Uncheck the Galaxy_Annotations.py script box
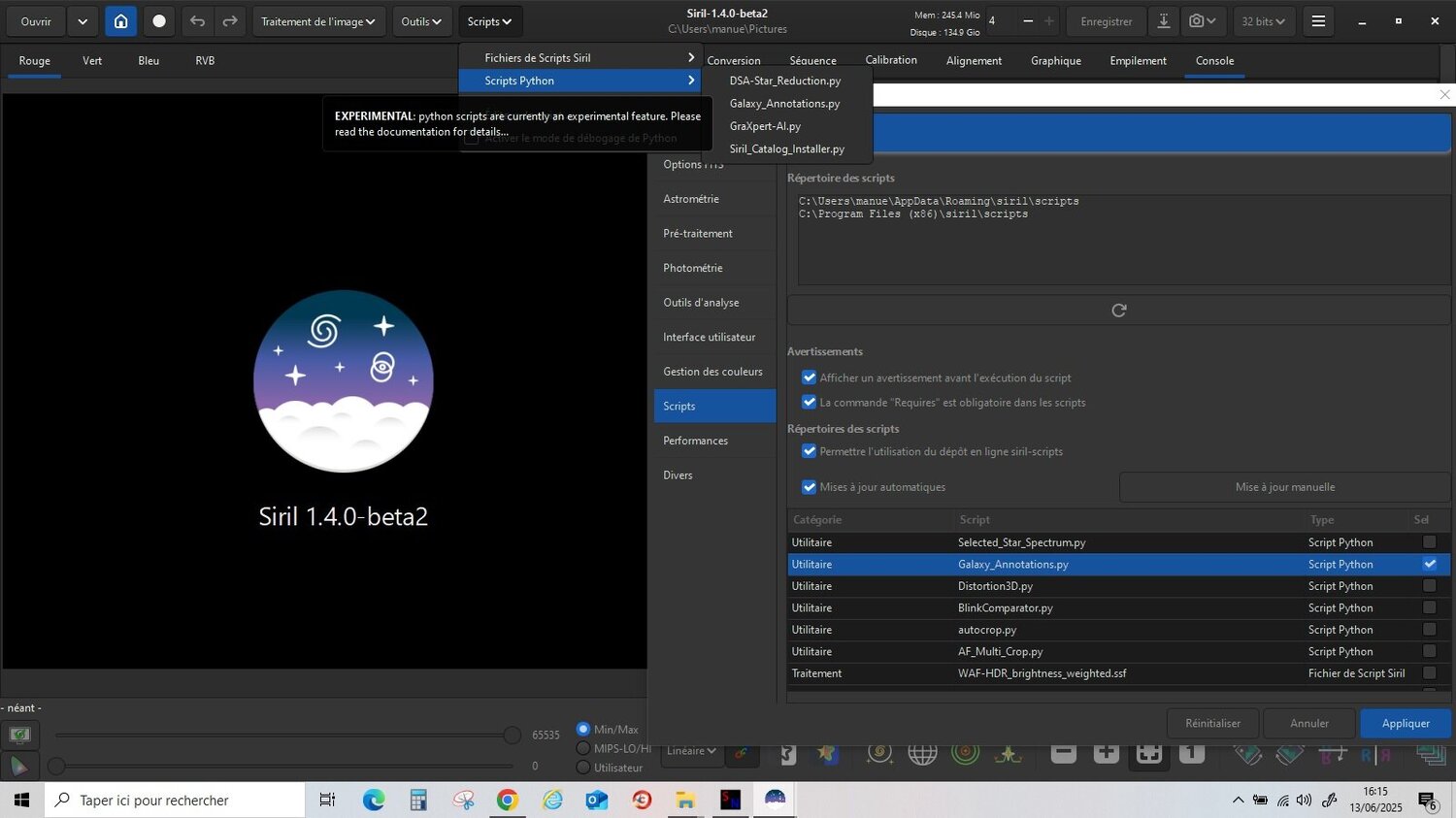This screenshot has height=818, width=1456. pos(1429,564)
